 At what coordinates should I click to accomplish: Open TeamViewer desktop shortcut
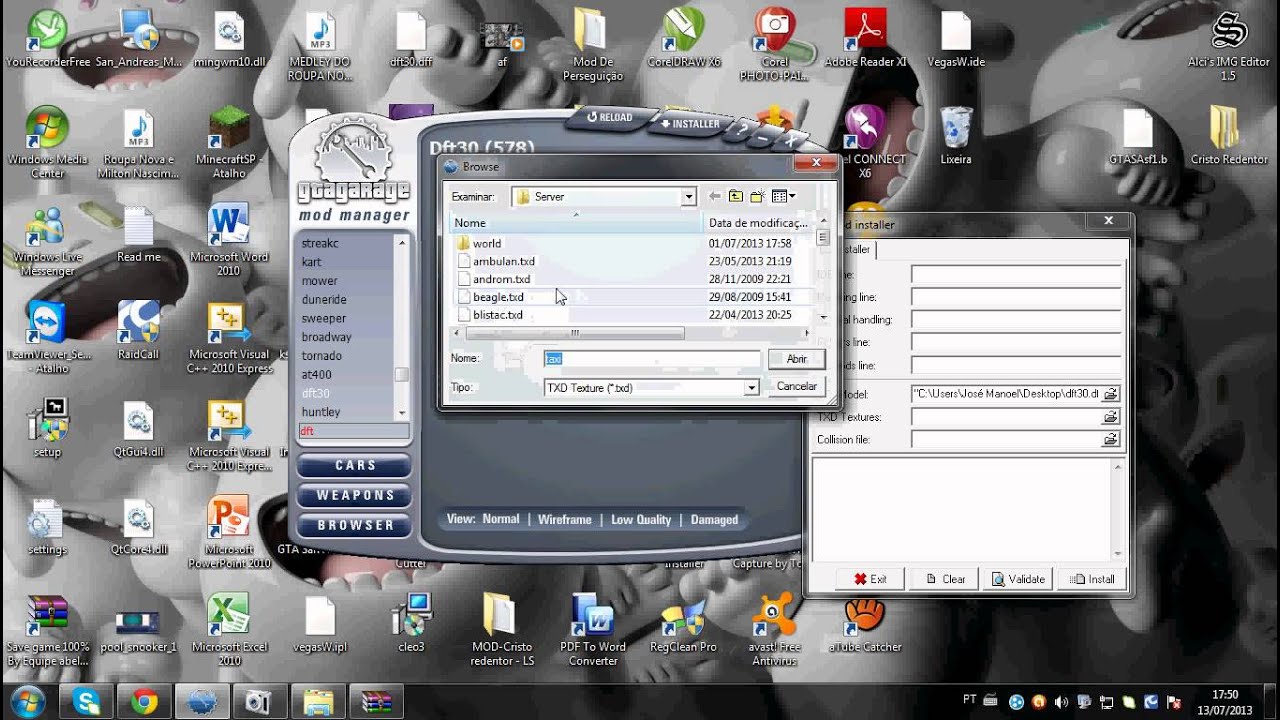click(47, 338)
